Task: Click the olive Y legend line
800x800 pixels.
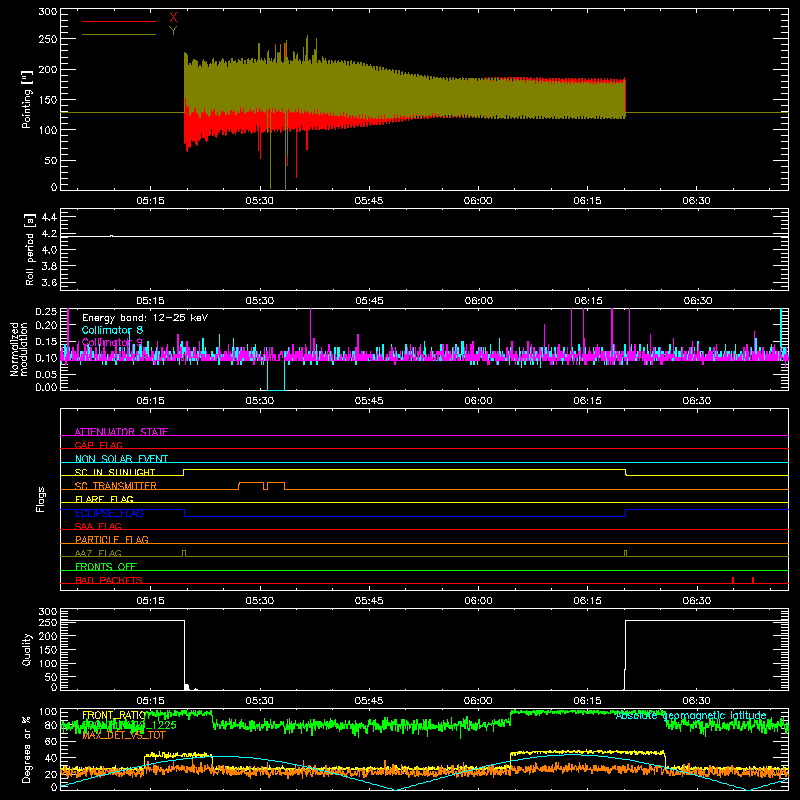Action: 119,35
